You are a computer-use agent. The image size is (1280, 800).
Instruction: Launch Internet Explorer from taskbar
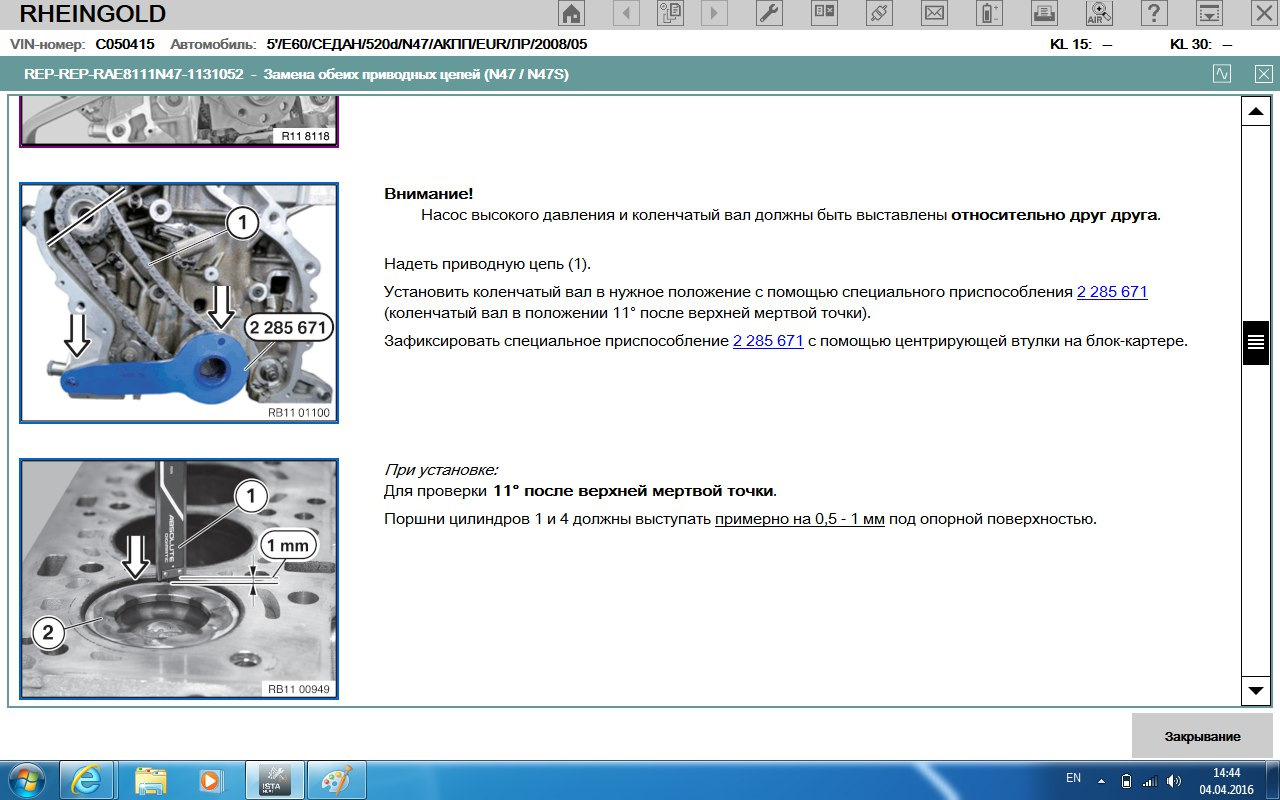click(x=88, y=780)
